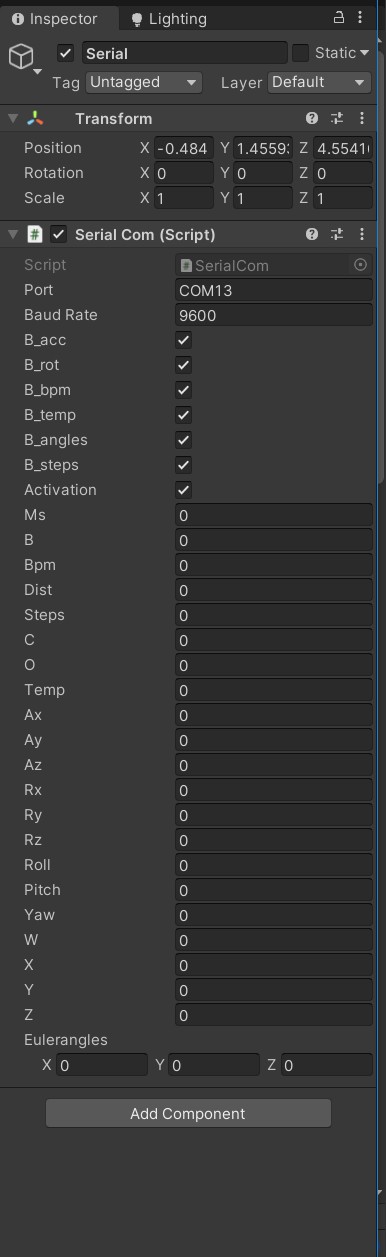Image resolution: width=386 pixels, height=1257 pixels.
Task: Open the Transform preset selector icon
Action: (x=337, y=118)
